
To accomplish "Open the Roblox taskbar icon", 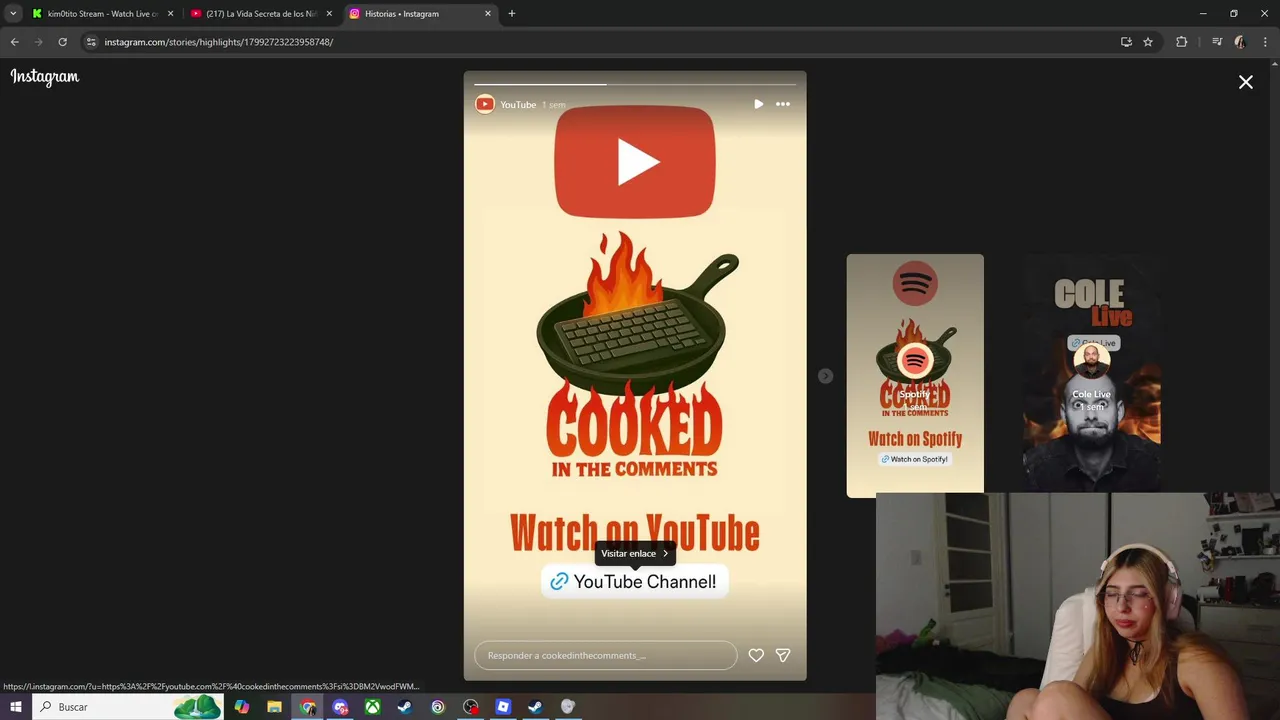I will (x=503, y=707).
